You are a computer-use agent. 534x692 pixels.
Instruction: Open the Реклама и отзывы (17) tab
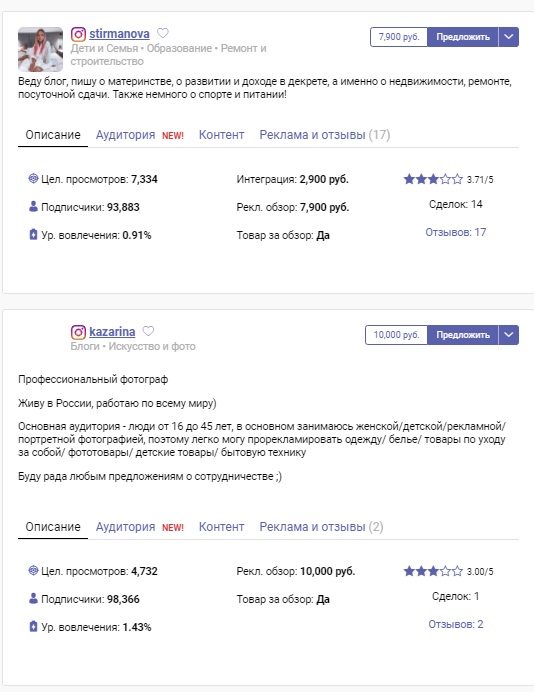point(325,135)
